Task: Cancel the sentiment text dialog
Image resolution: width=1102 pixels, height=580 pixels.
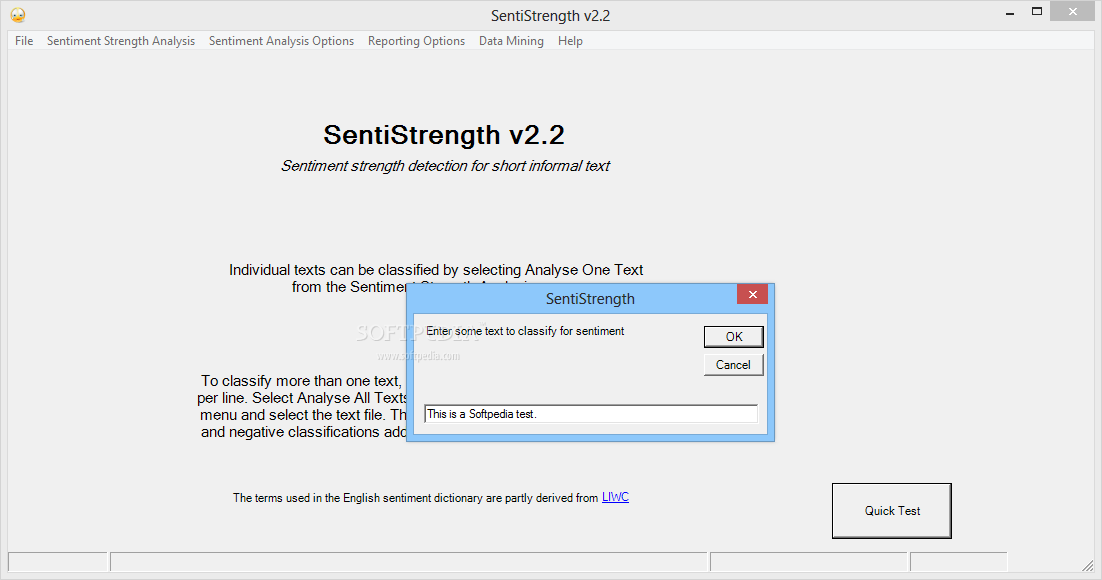Action: point(734,365)
